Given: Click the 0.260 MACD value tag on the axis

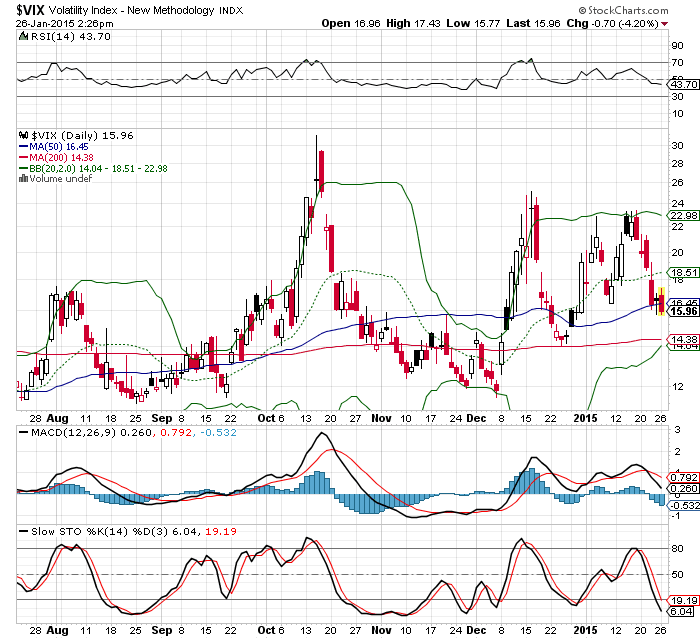Looking at the screenshot, I should pyautogui.click(x=684, y=489).
